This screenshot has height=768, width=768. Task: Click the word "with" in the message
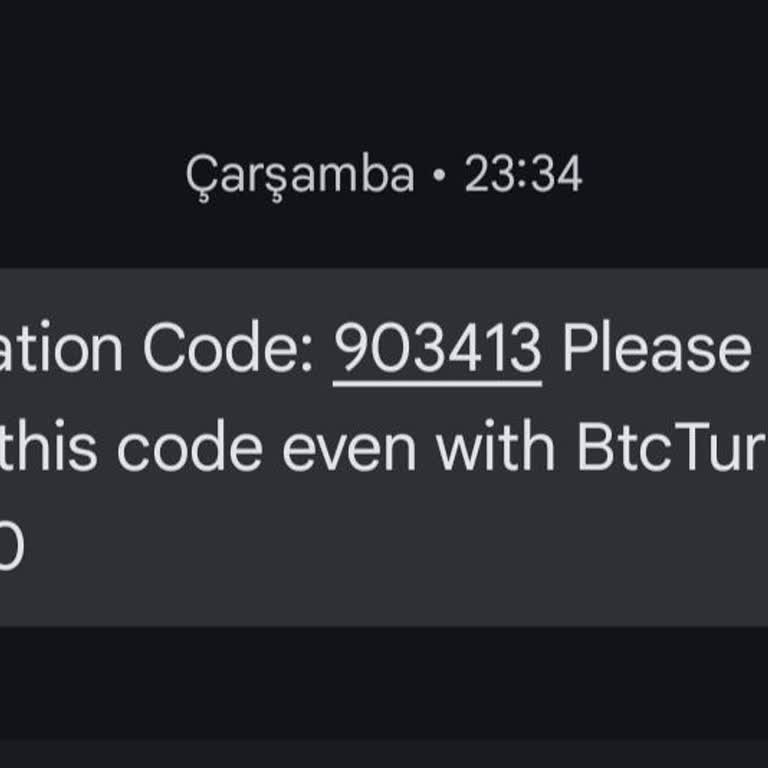pos(495,449)
